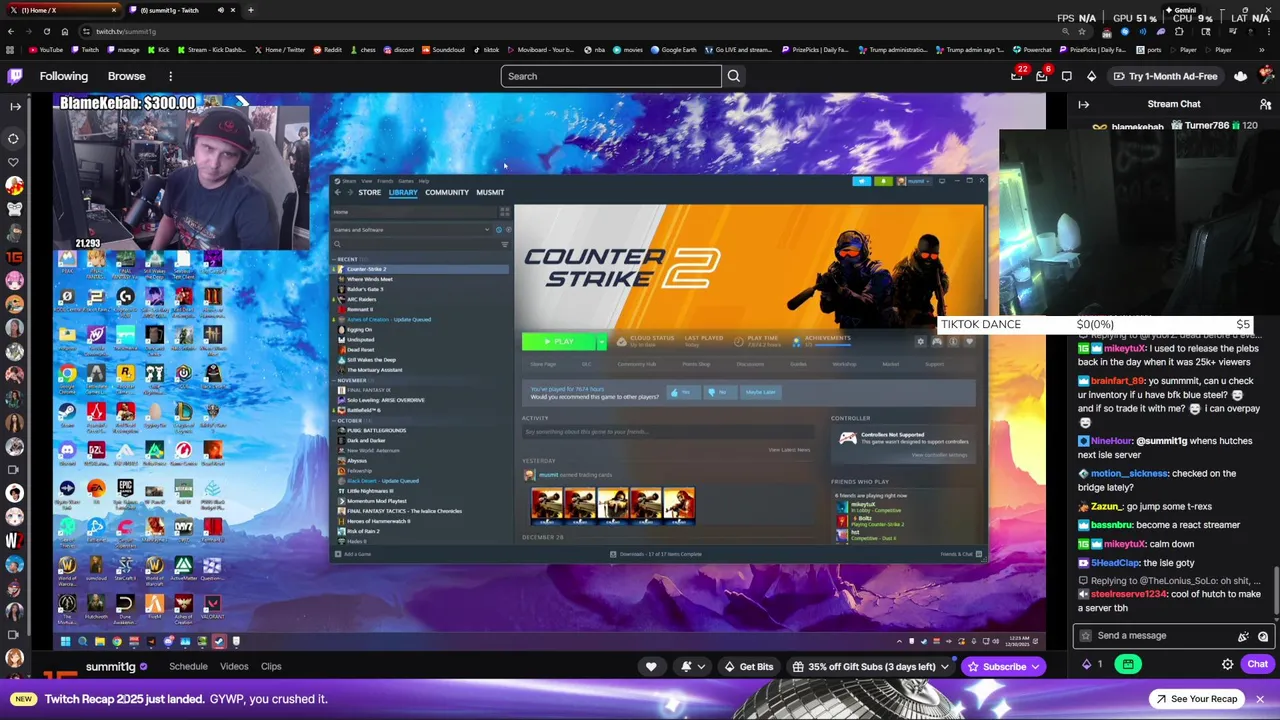The height and width of the screenshot is (720, 1280).
Task: Open the game info icon in Steam
Action: 953,342
